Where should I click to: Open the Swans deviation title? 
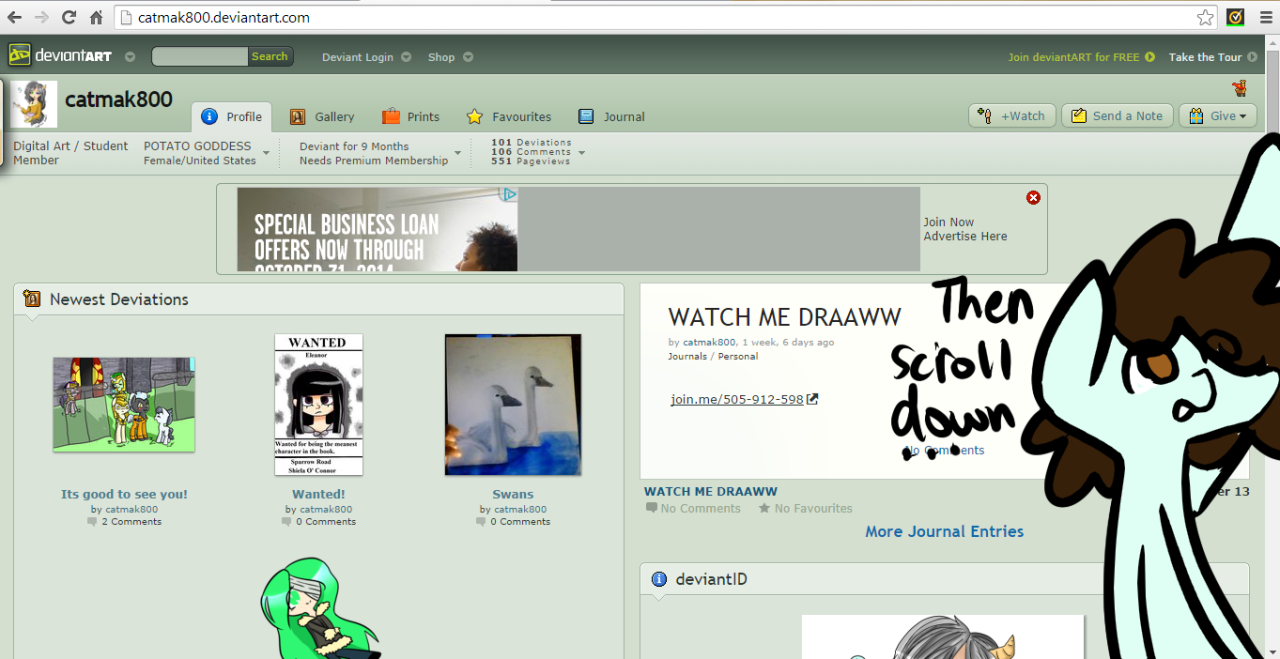513,494
